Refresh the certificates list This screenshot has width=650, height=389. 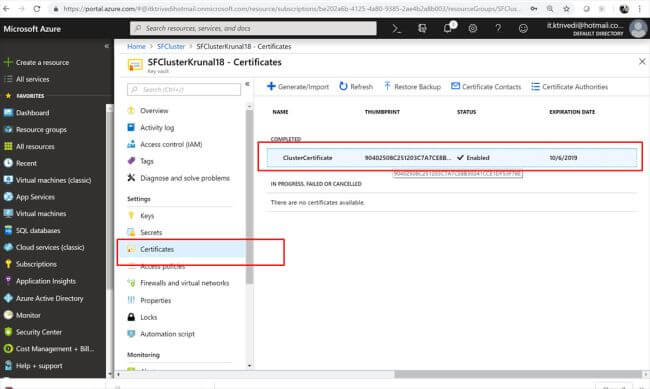[x=356, y=87]
